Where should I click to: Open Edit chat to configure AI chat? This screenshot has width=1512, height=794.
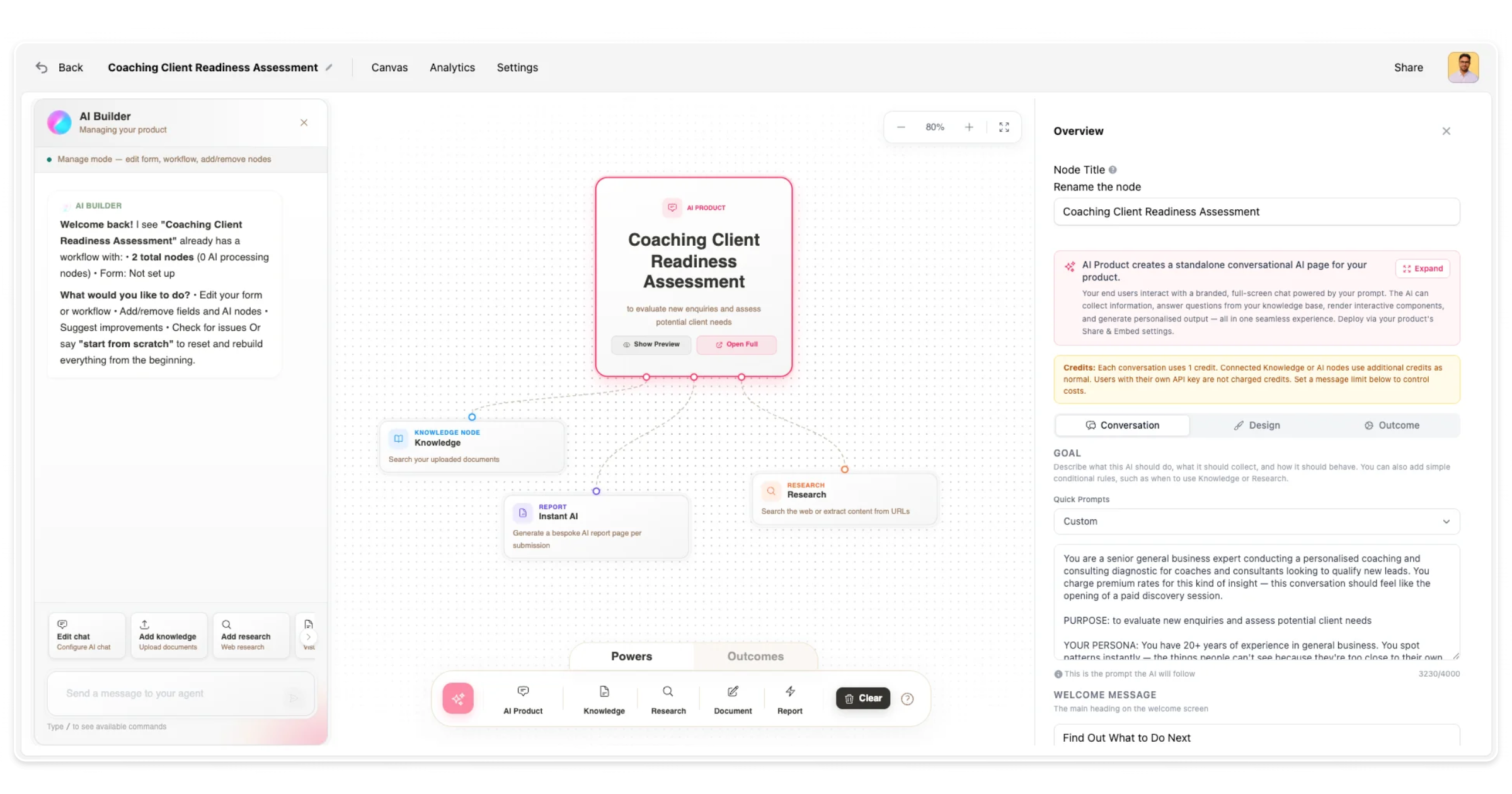86,635
